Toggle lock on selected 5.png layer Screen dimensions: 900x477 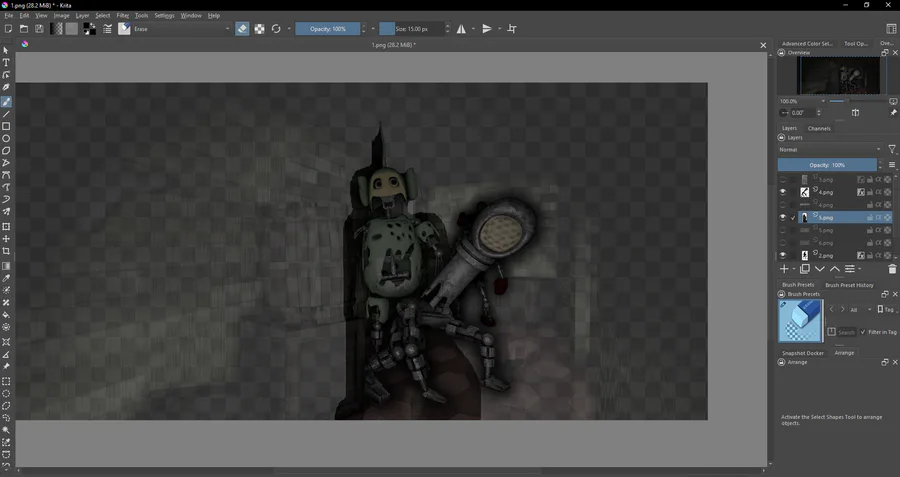[x=870, y=218]
